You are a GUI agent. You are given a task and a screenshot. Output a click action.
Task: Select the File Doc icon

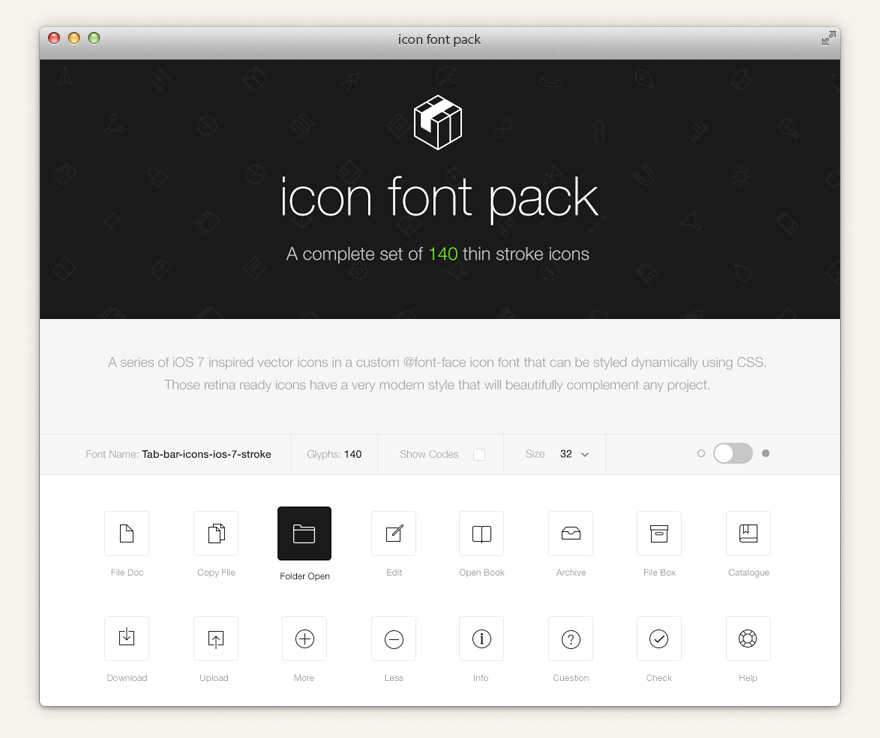tap(126, 533)
